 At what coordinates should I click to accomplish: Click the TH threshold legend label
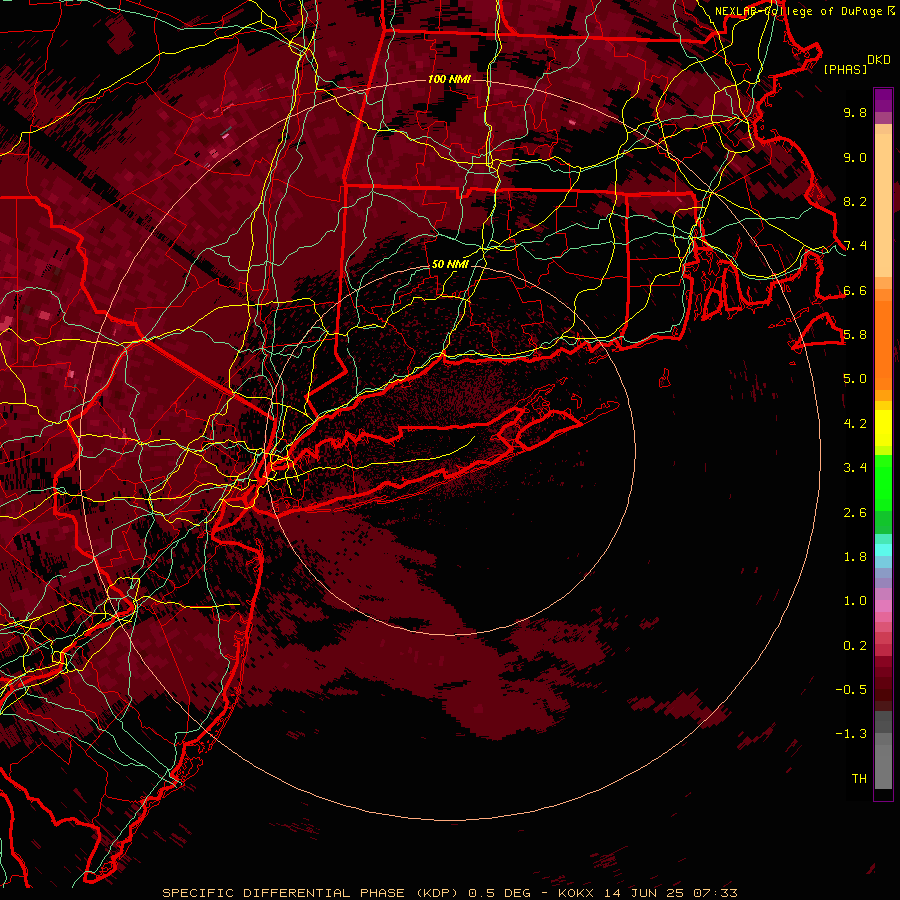tap(859, 779)
